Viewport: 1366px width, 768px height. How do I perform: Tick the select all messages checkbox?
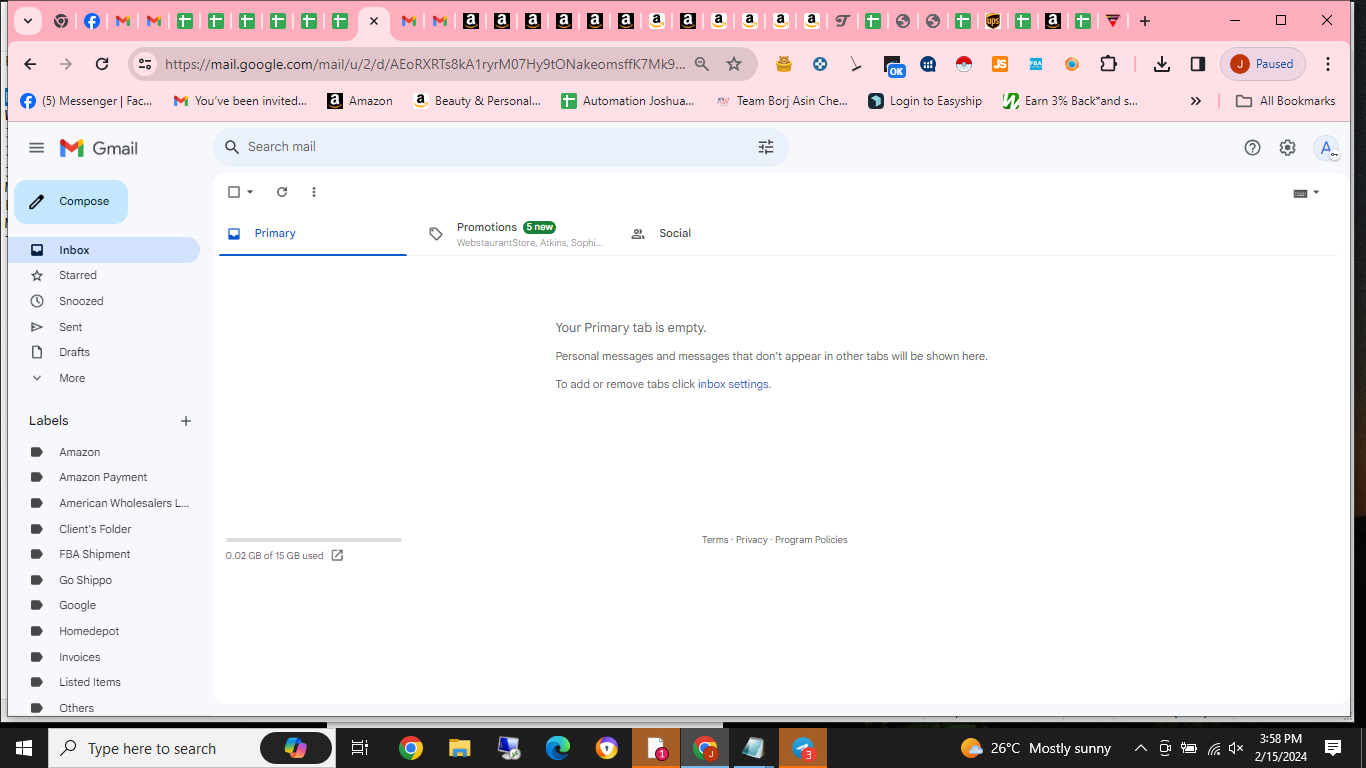click(x=234, y=192)
